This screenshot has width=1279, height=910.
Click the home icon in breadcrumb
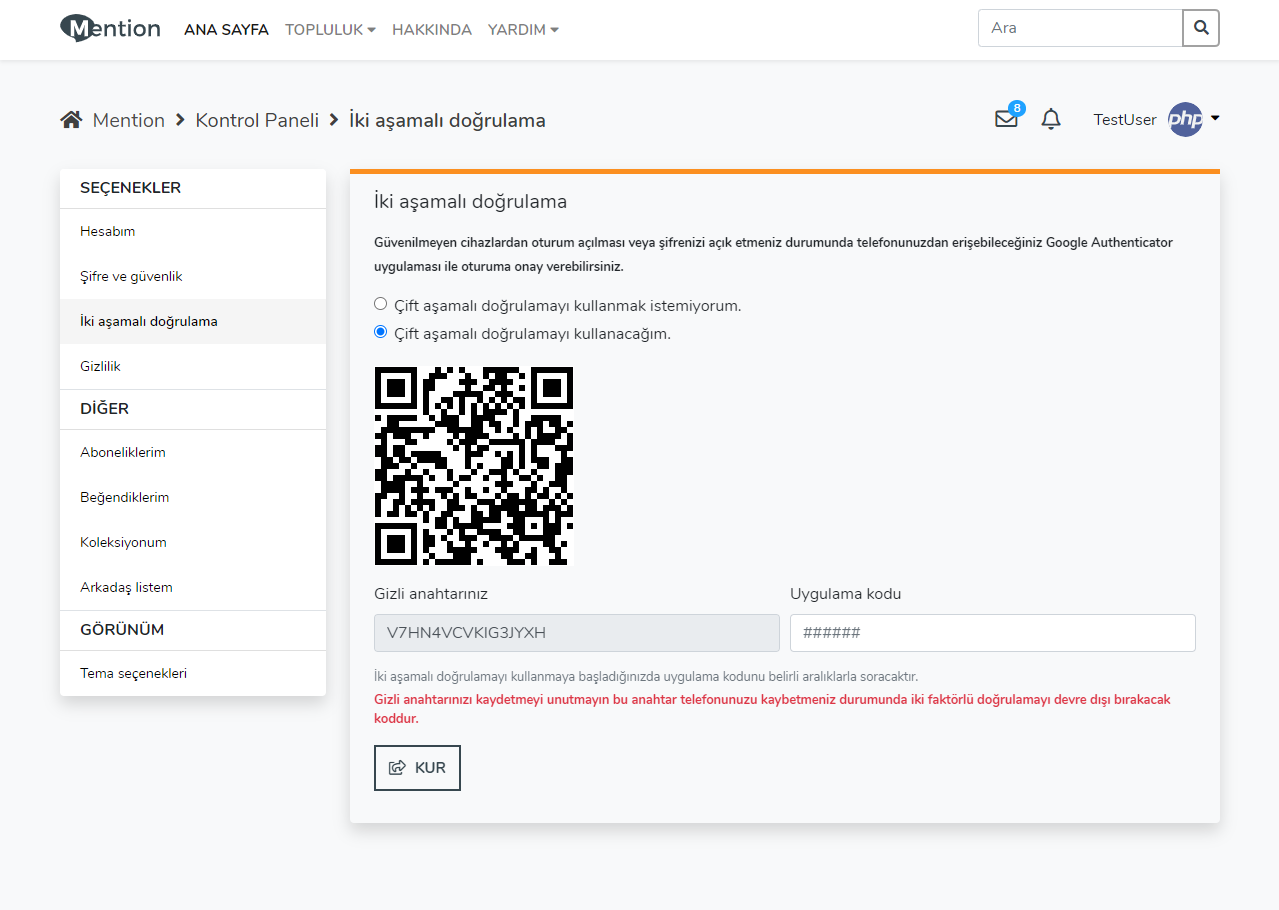point(71,120)
